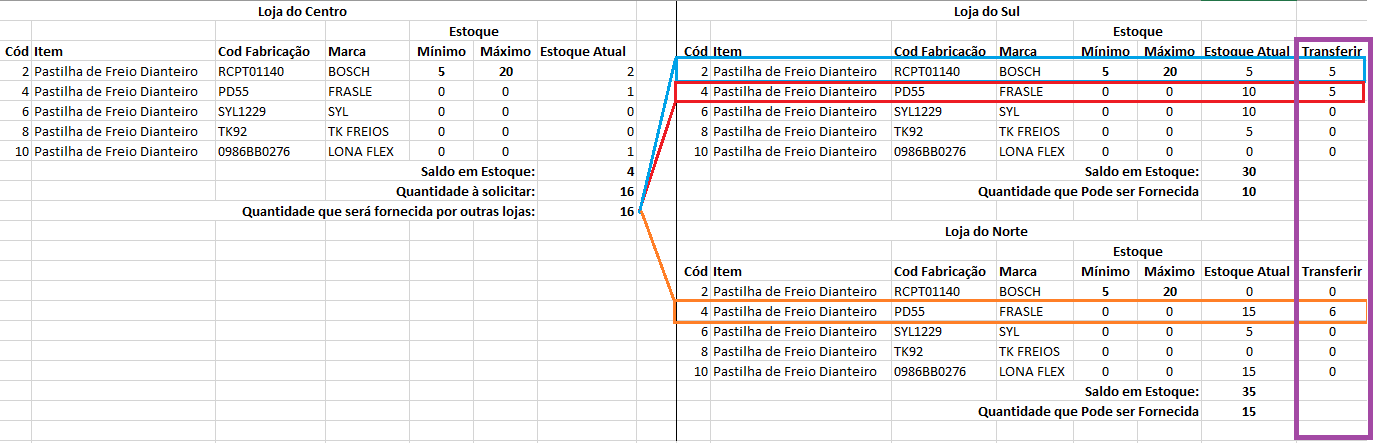This screenshot has height=443, width=1375.
Task: Select Saldo em Estoque value 4
Action: pyautogui.click(x=630, y=171)
